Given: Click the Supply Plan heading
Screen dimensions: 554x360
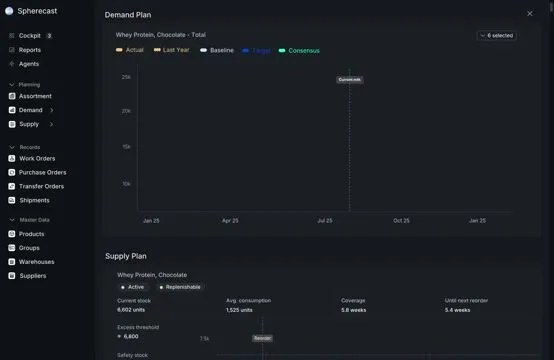Looking at the screenshot, I should (x=126, y=256).
